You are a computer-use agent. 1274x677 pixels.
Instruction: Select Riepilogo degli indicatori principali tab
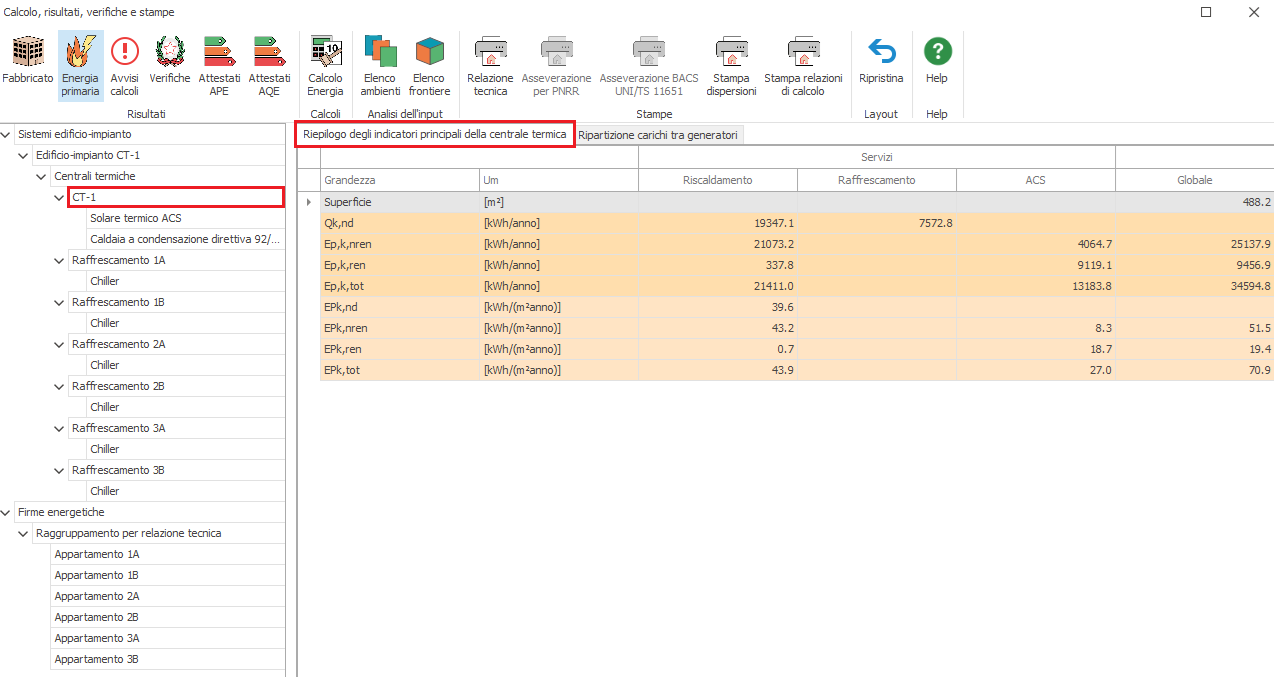(x=435, y=134)
